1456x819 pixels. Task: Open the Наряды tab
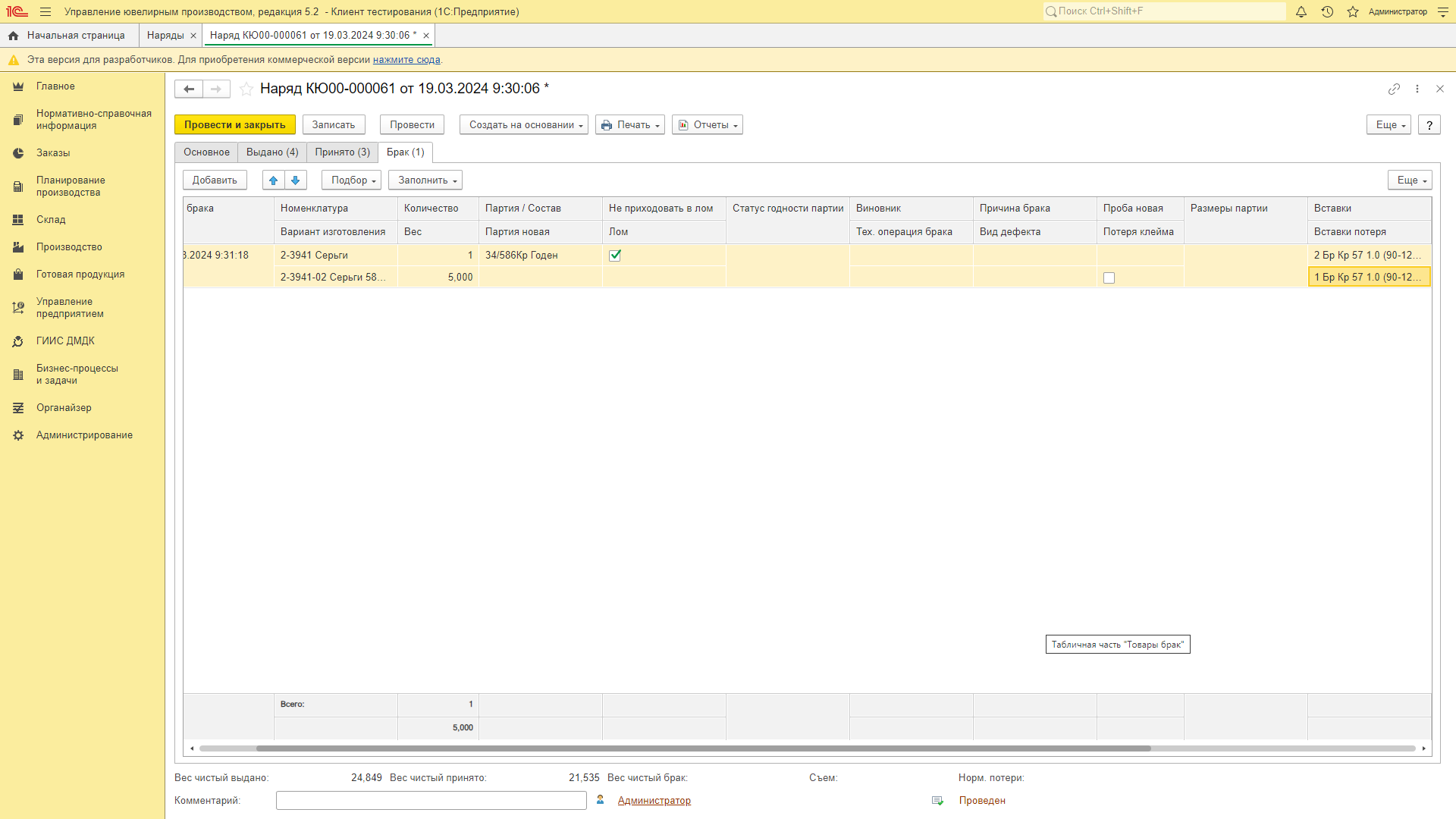tap(165, 36)
